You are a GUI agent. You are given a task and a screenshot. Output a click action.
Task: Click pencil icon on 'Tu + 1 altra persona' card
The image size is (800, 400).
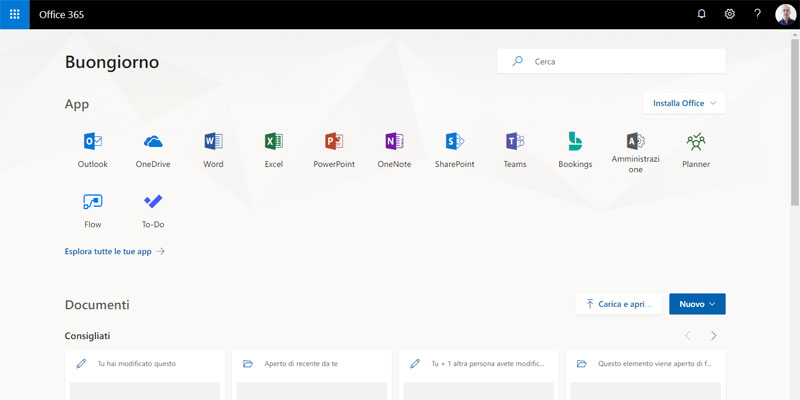(x=415, y=364)
